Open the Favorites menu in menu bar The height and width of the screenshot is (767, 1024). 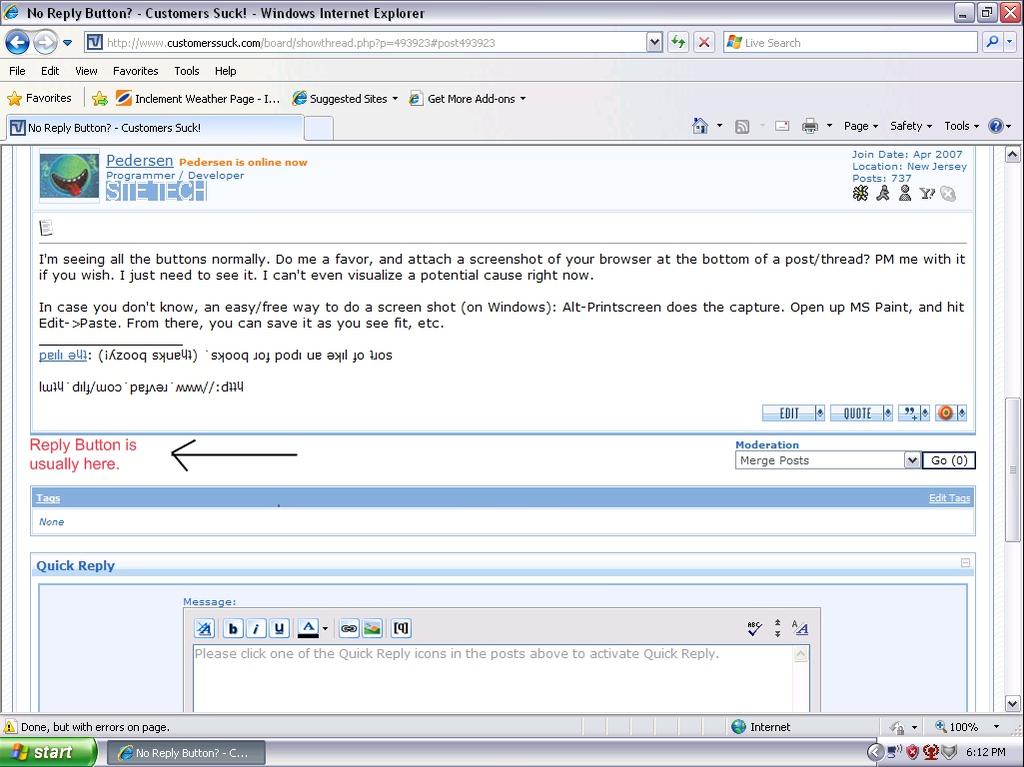(135, 71)
